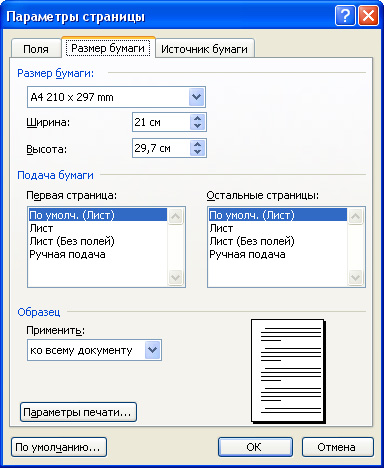This screenshot has height=468, width=384.
Task: Click the A4 210 x 297 mm combo box
Action: pyautogui.click(x=116, y=97)
